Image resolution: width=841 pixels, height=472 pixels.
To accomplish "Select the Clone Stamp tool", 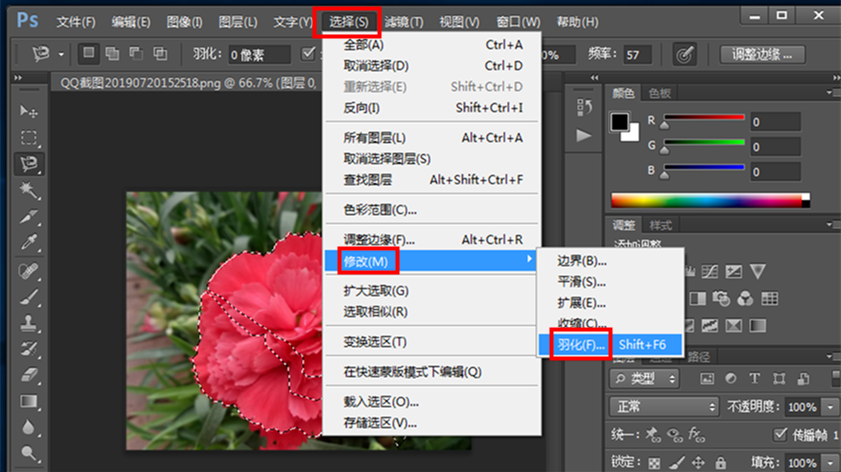I will point(28,322).
